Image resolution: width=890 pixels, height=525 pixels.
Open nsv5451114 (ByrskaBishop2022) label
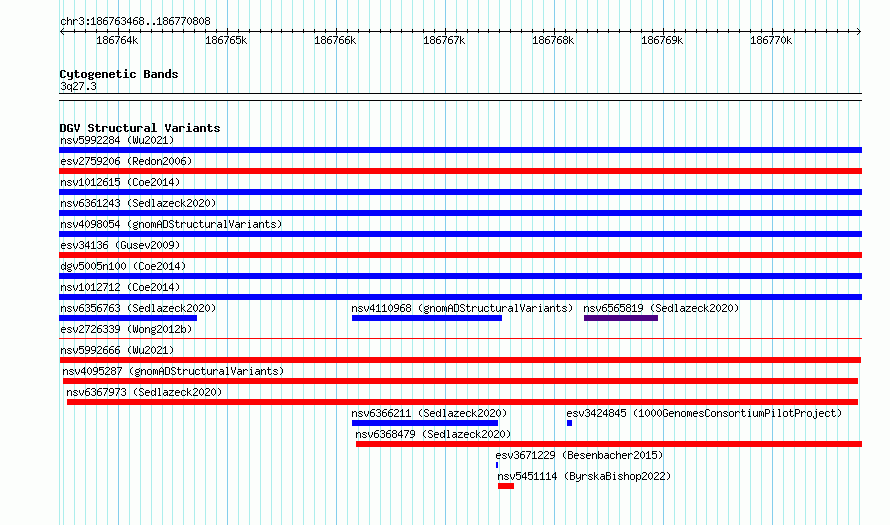[x=584, y=476]
